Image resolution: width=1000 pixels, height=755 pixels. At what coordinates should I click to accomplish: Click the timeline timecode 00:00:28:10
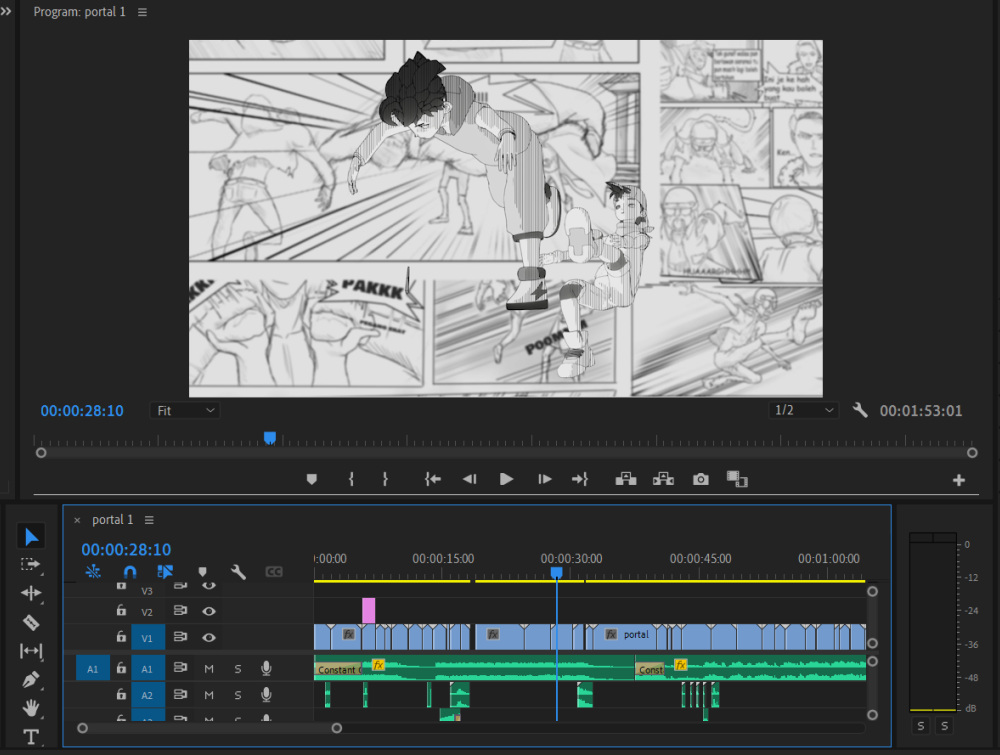(x=126, y=550)
